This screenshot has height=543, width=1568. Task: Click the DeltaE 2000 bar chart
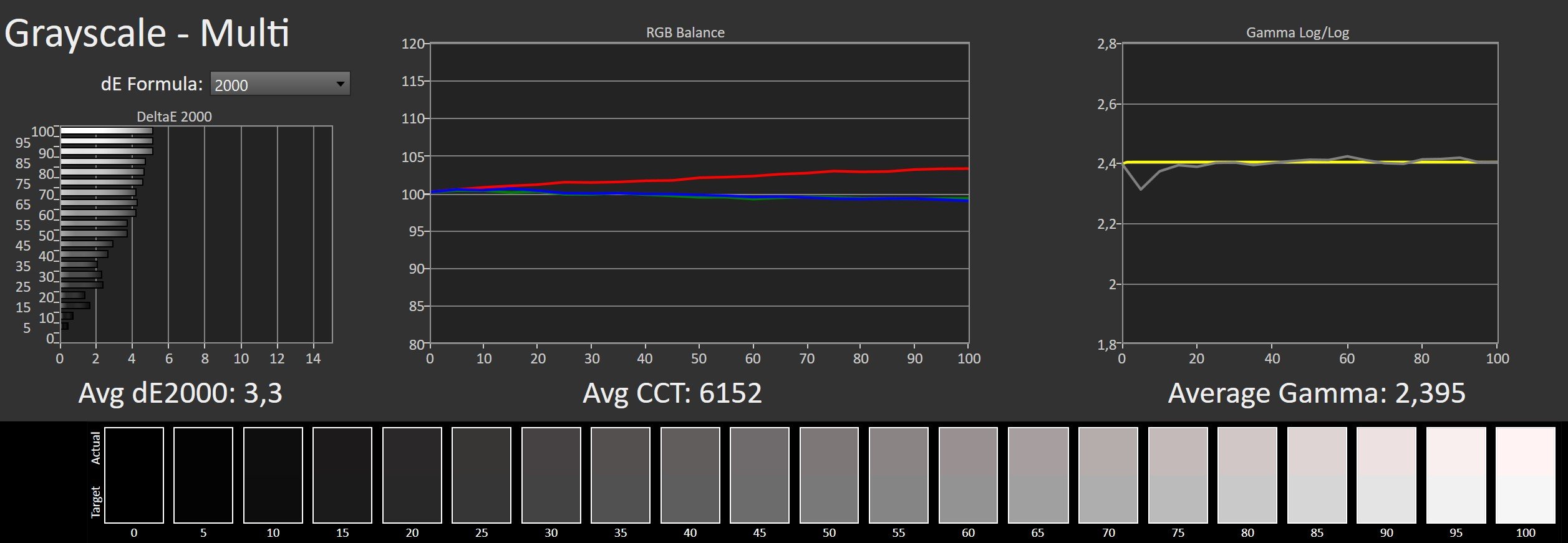coord(196,234)
